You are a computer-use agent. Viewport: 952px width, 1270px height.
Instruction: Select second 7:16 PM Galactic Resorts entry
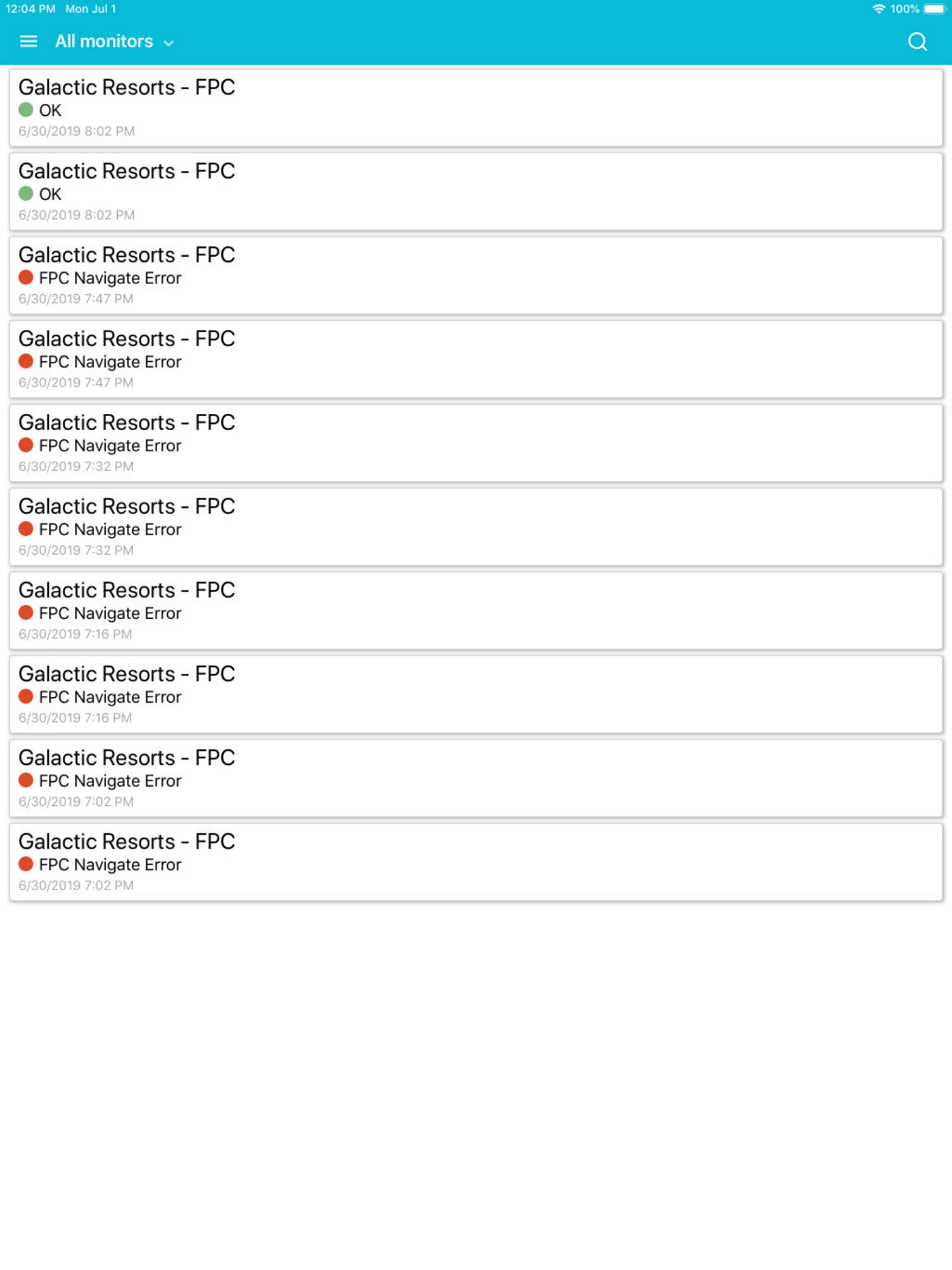[476, 695]
